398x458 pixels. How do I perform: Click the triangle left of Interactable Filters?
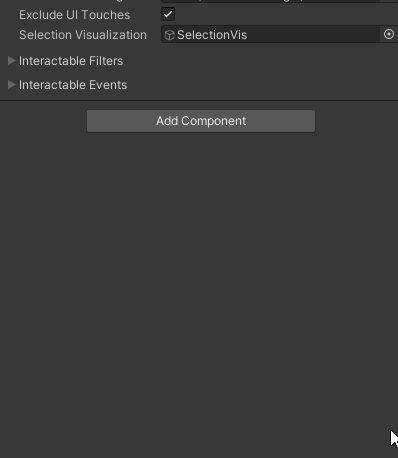[12, 61]
